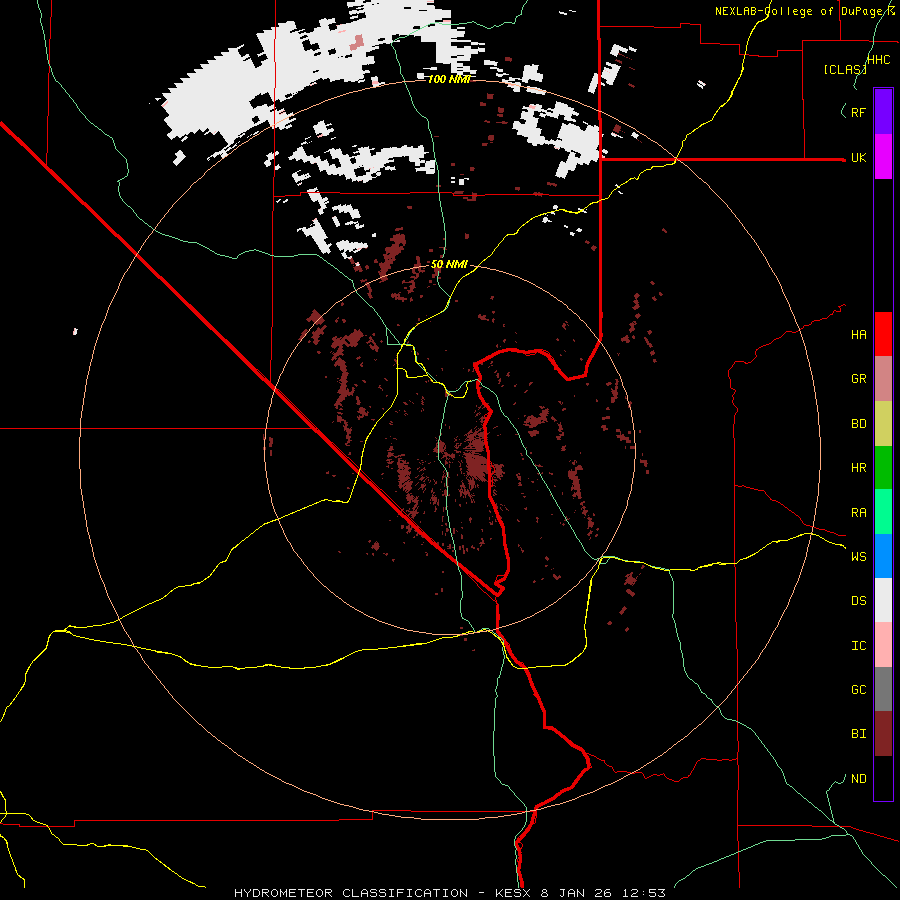Click the yellow BD legend swatch

click(883, 424)
